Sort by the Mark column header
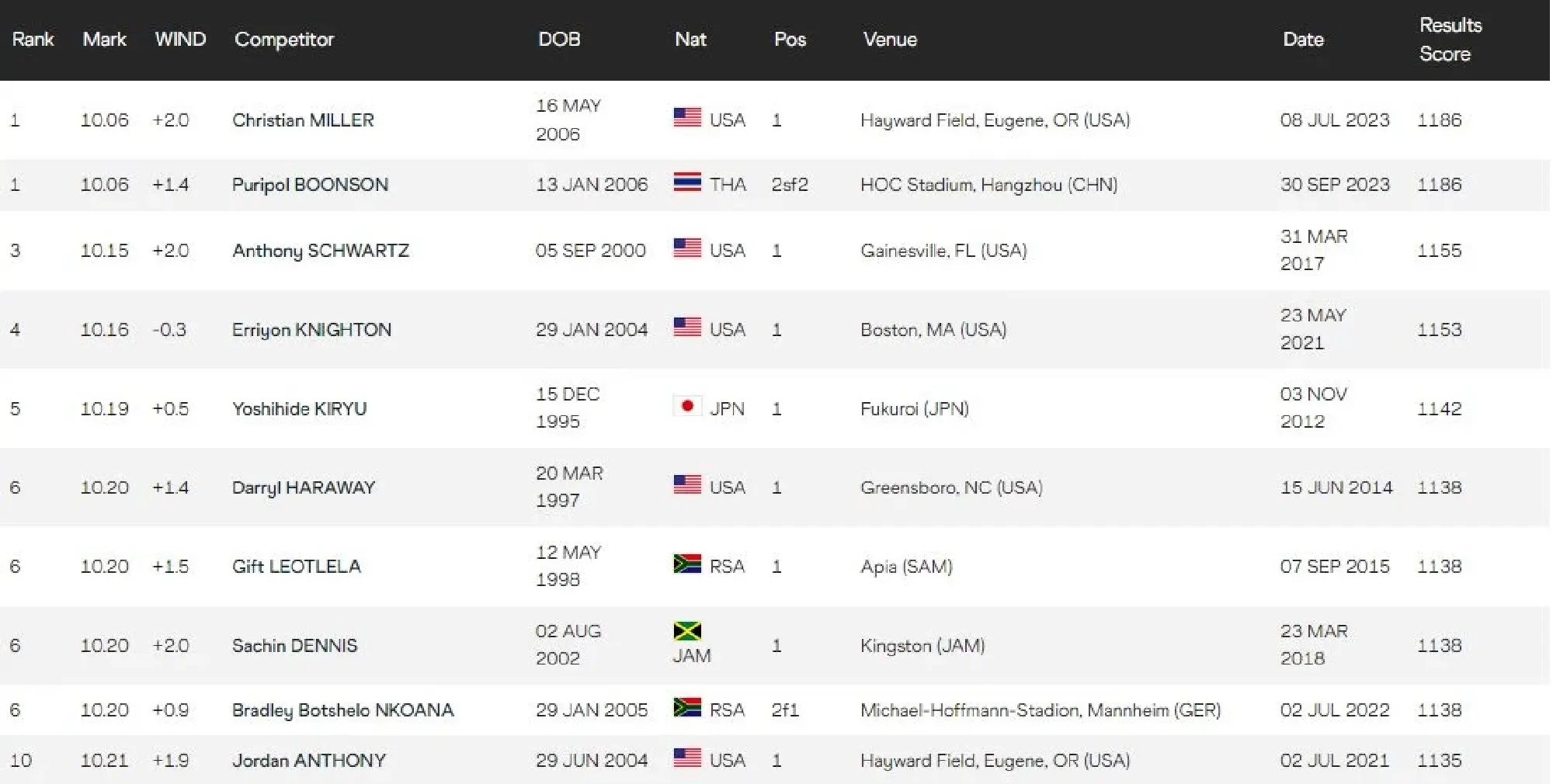This screenshot has height=784, width=1553. [104, 40]
